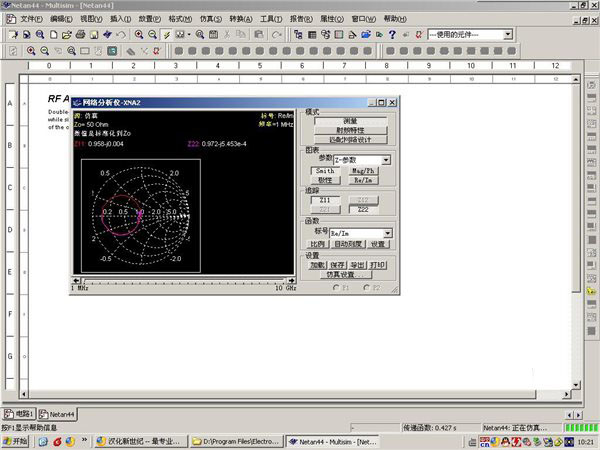Click the open folder toolbar icon
Viewport: 600px width, 450px height.
pos(65,34)
